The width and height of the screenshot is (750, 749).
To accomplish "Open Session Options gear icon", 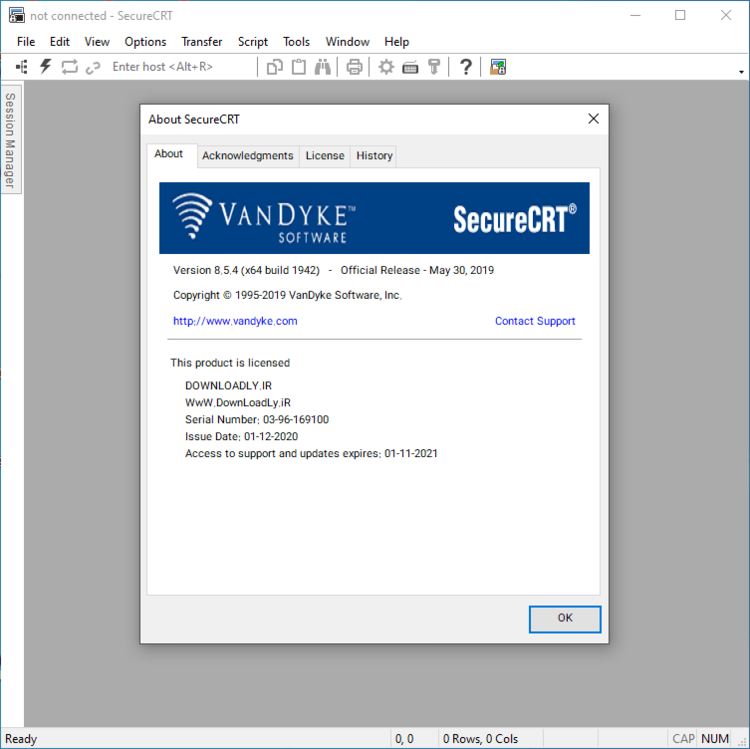I will 386,67.
